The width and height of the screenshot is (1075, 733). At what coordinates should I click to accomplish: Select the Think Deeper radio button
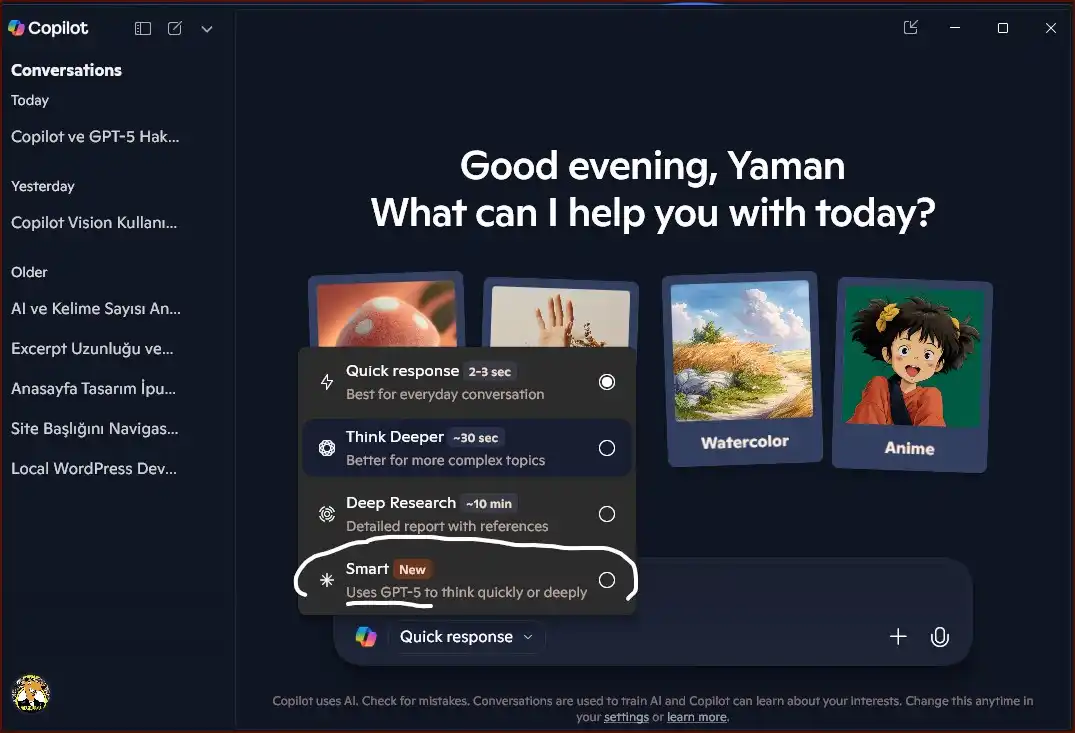(607, 448)
